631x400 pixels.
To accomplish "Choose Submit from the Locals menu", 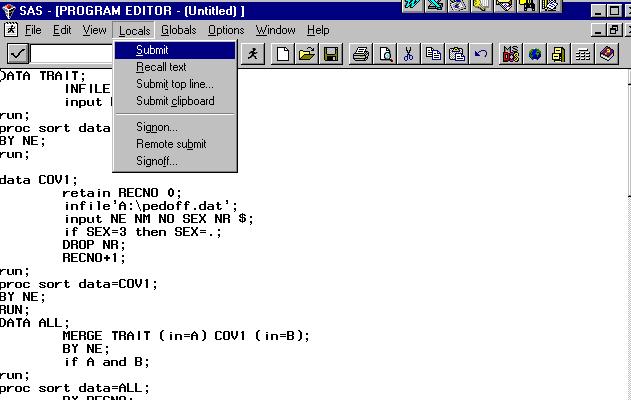I will (x=175, y=50).
